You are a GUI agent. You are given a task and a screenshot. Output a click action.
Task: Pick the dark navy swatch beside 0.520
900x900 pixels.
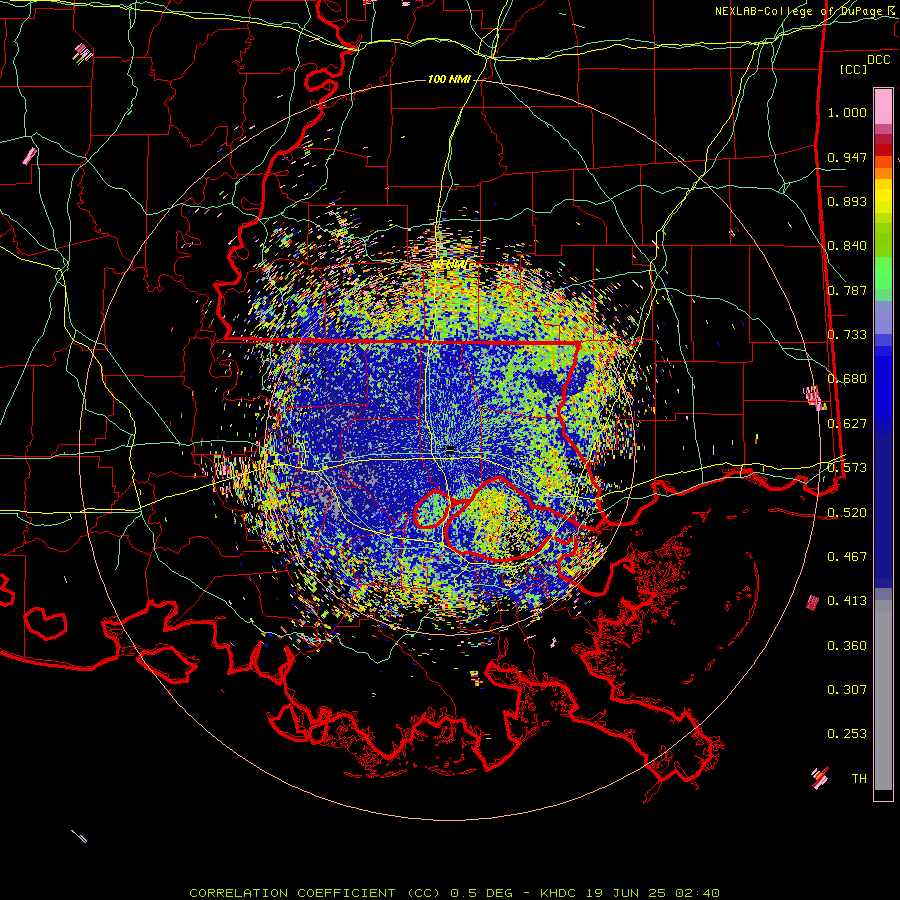click(x=883, y=511)
